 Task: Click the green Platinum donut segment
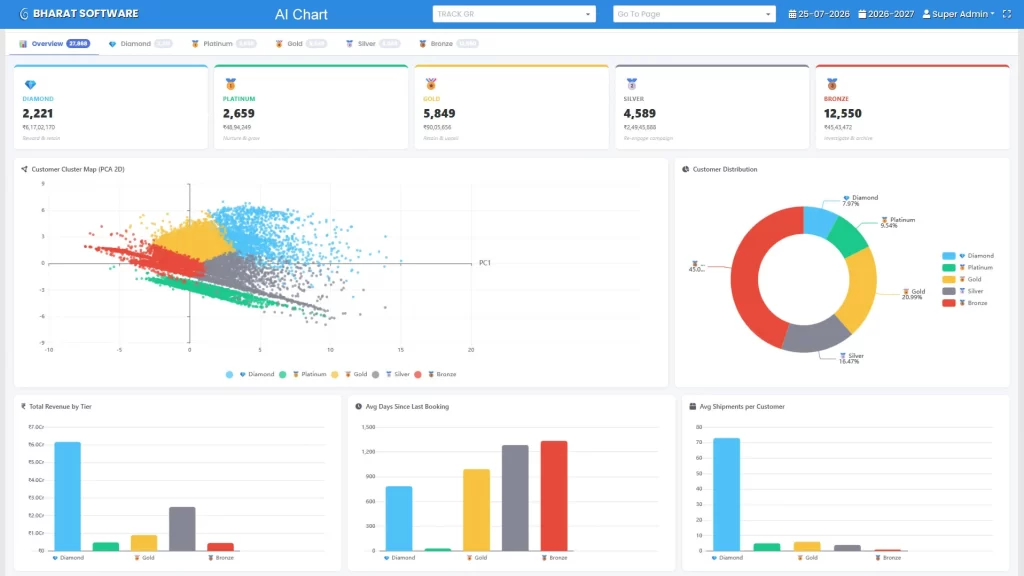coord(849,236)
